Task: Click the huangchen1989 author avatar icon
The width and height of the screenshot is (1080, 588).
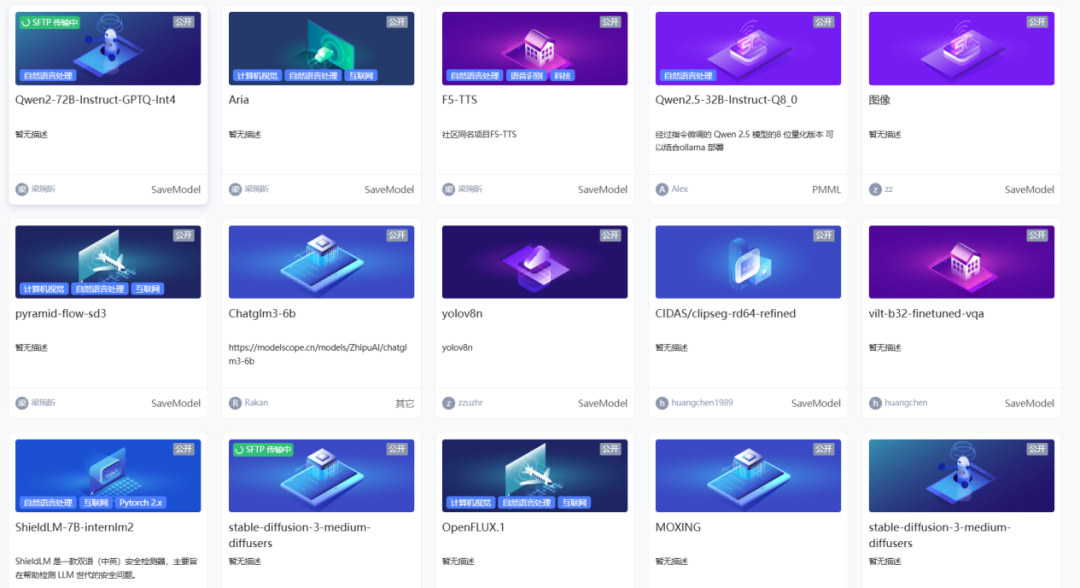Action: point(662,403)
